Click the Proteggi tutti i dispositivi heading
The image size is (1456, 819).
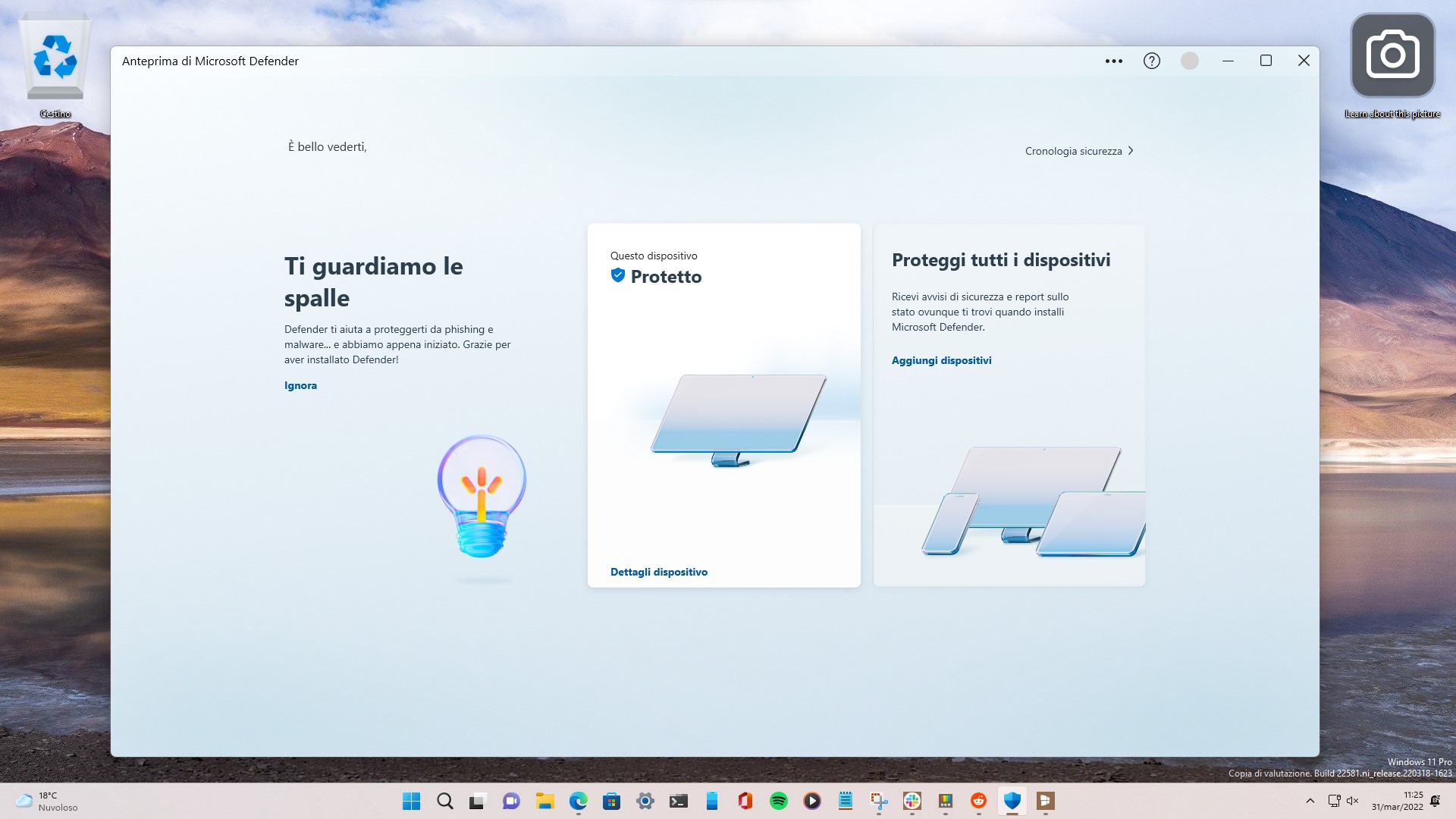[x=1001, y=260]
